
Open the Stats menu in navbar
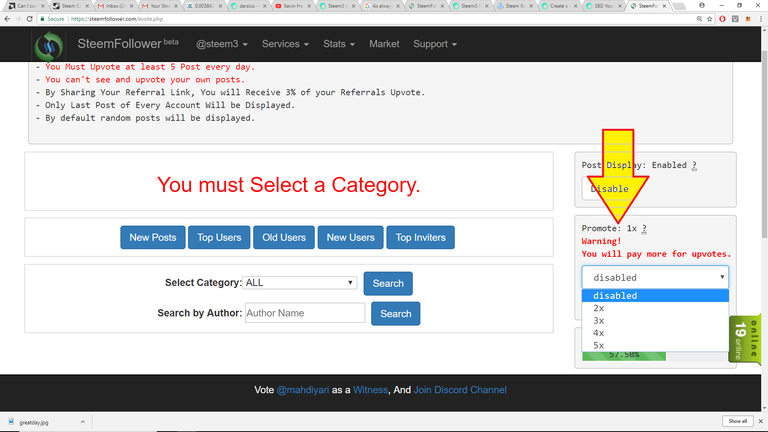click(339, 44)
